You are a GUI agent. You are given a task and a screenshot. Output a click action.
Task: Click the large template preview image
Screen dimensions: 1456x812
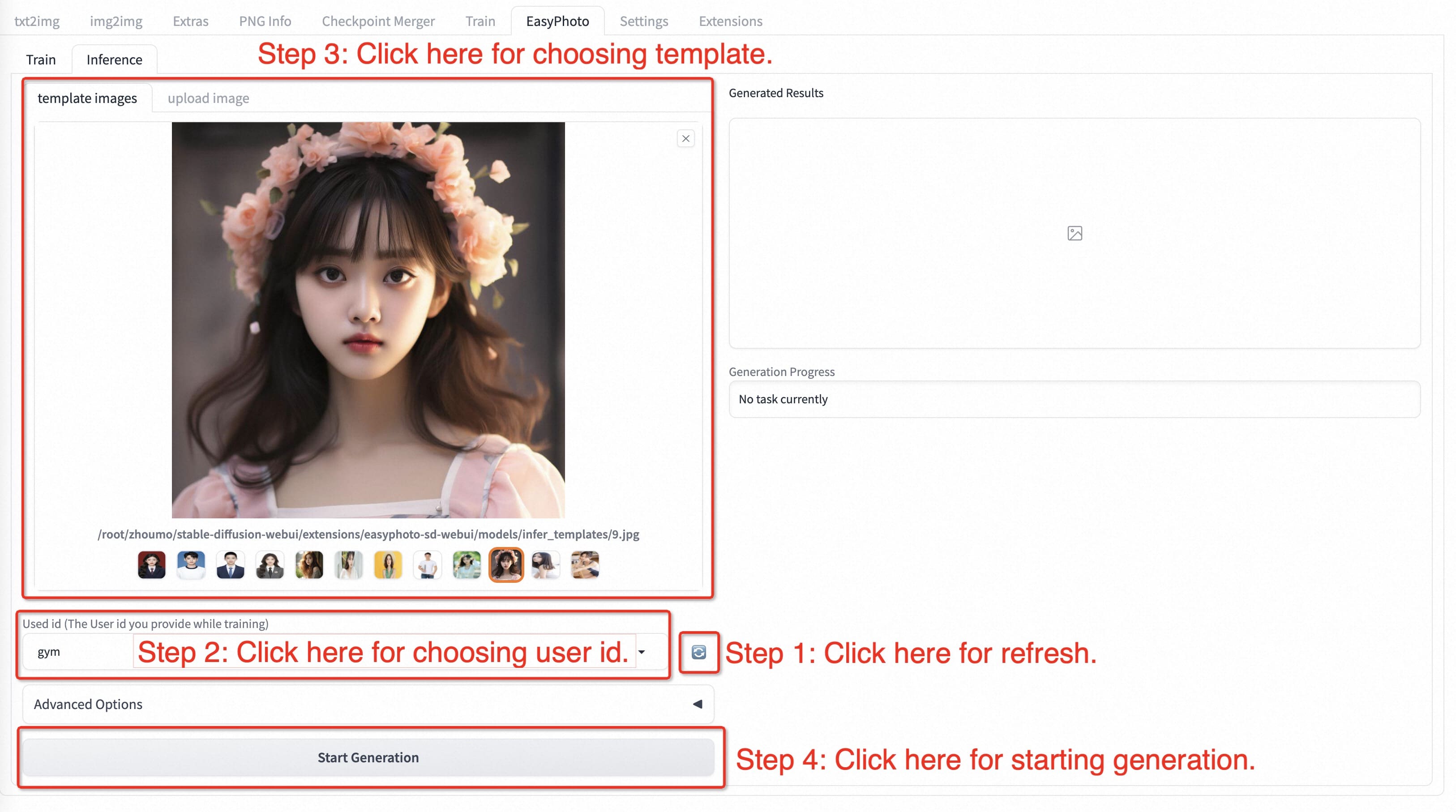368,320
